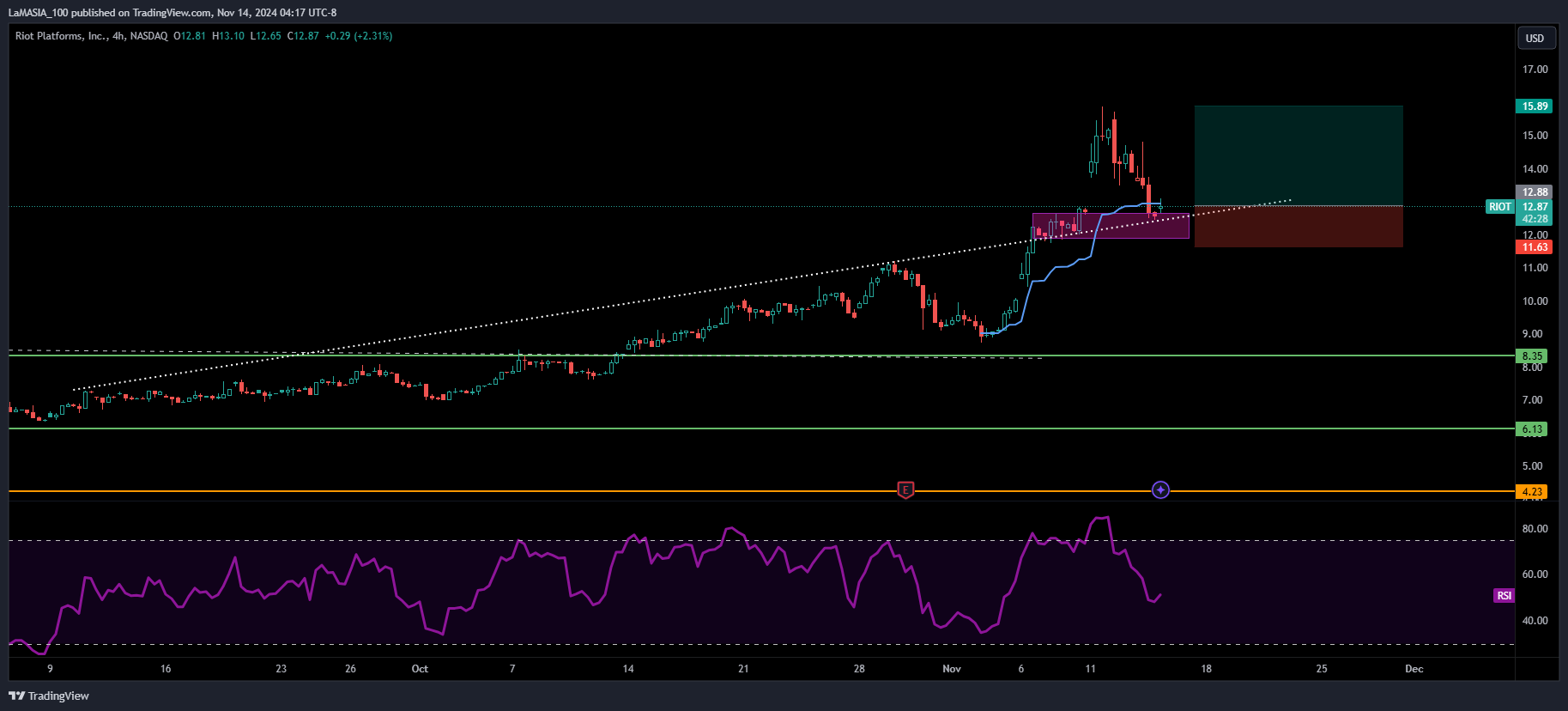Screen dimensions: 1568x711
Task: Click the +0.29 (+2.31%) change value
Action: (359, 36)
